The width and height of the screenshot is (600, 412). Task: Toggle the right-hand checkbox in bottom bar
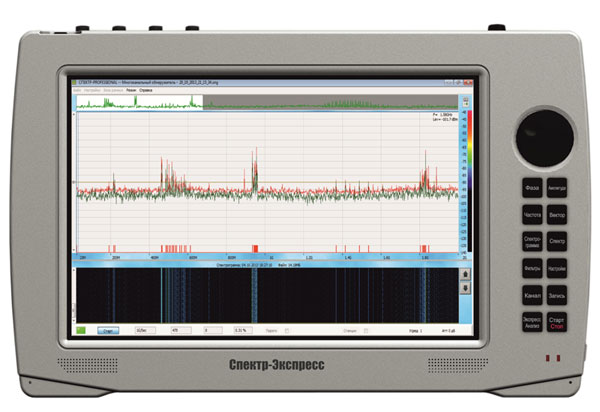pos(366,331)
